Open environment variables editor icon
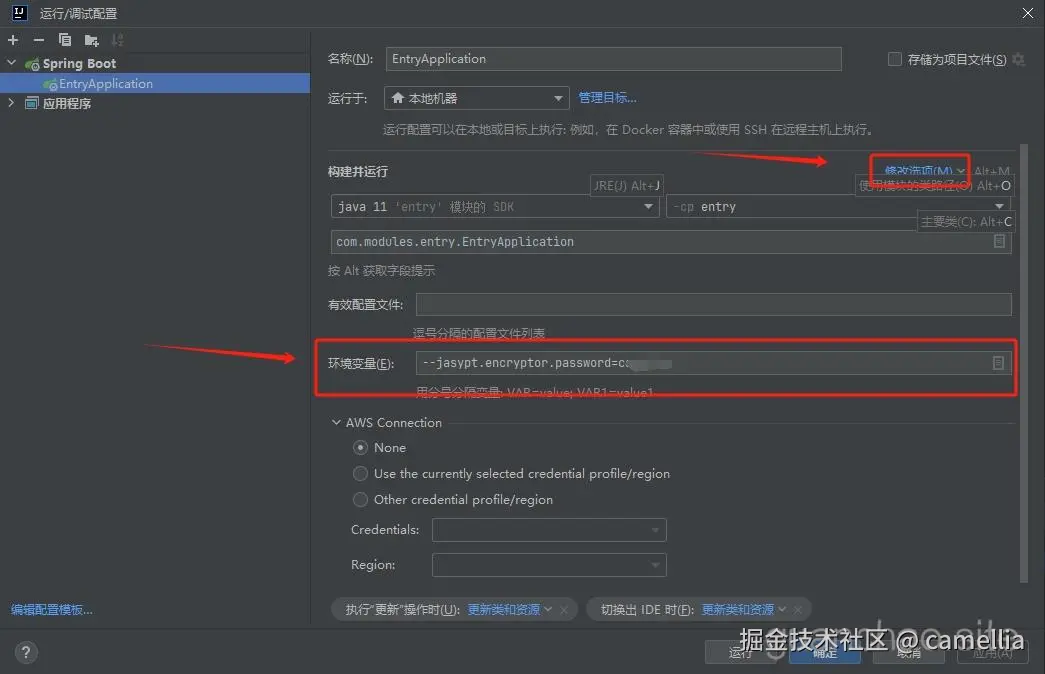The height and width of the screenshot is (674, 1045). [998, 363]
